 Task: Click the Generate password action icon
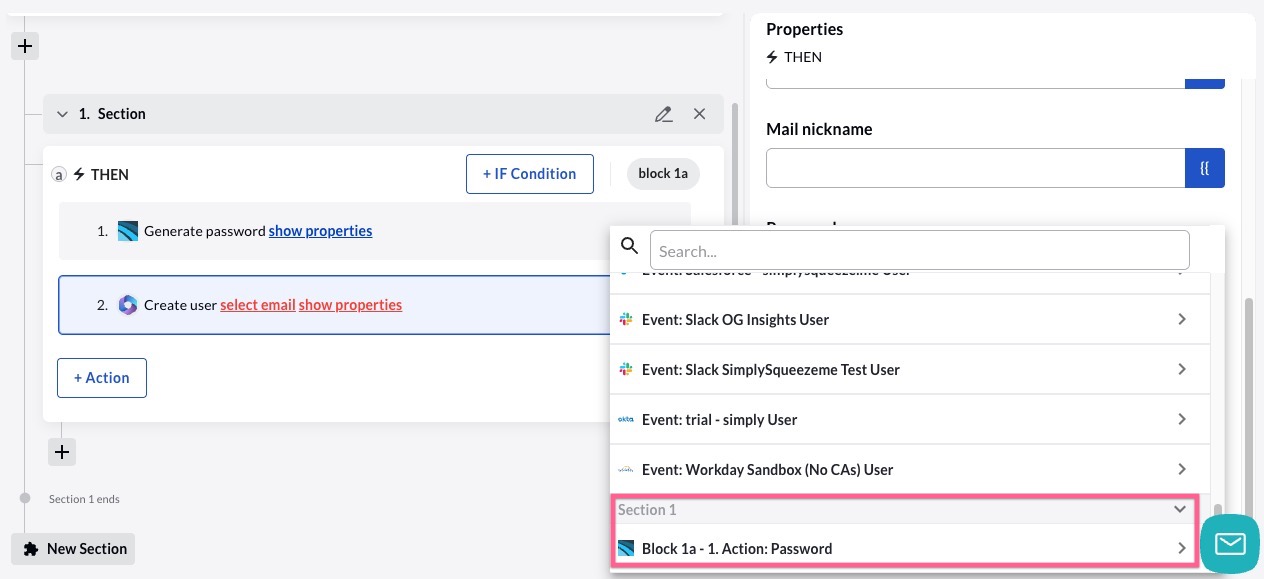click(x=127, y=231)
